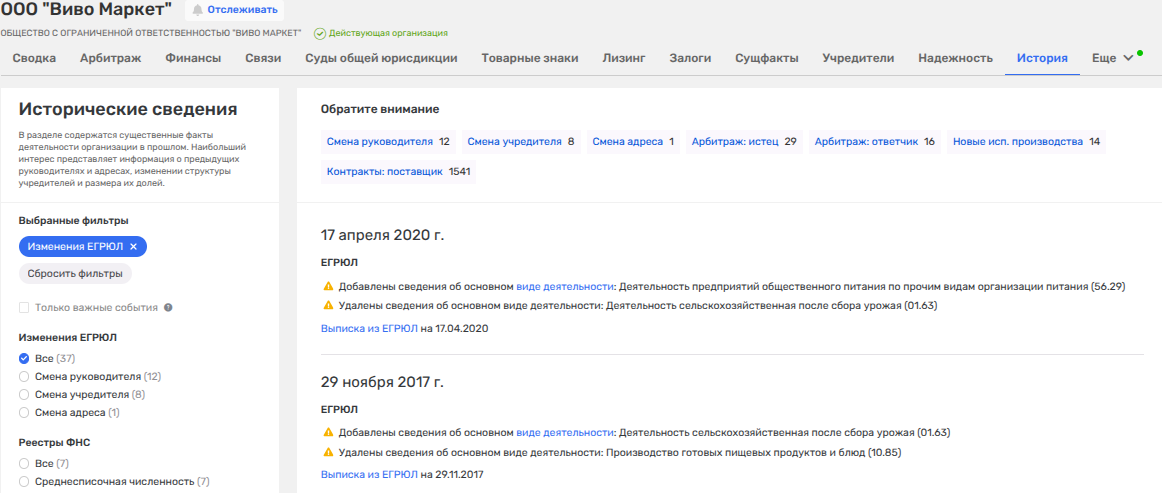Choose Среднесписочная численность radio filter

25,482
